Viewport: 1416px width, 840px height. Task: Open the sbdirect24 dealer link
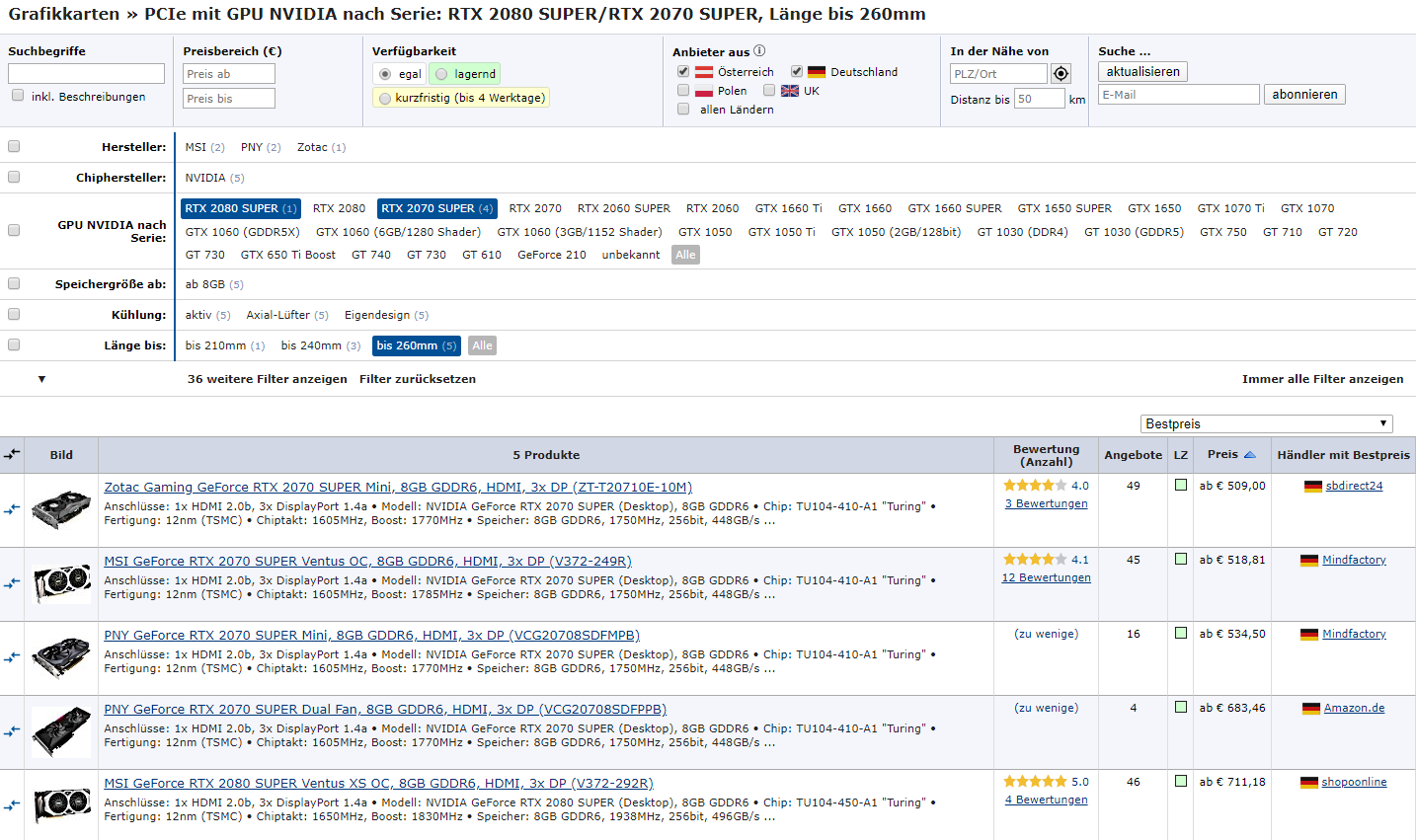coord(1354,486)
